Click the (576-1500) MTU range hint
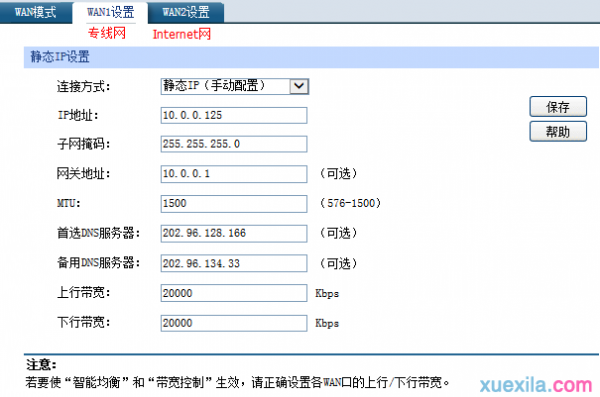Image resolution: width=600 pixels, height=397 pixels. coord(351,203)
